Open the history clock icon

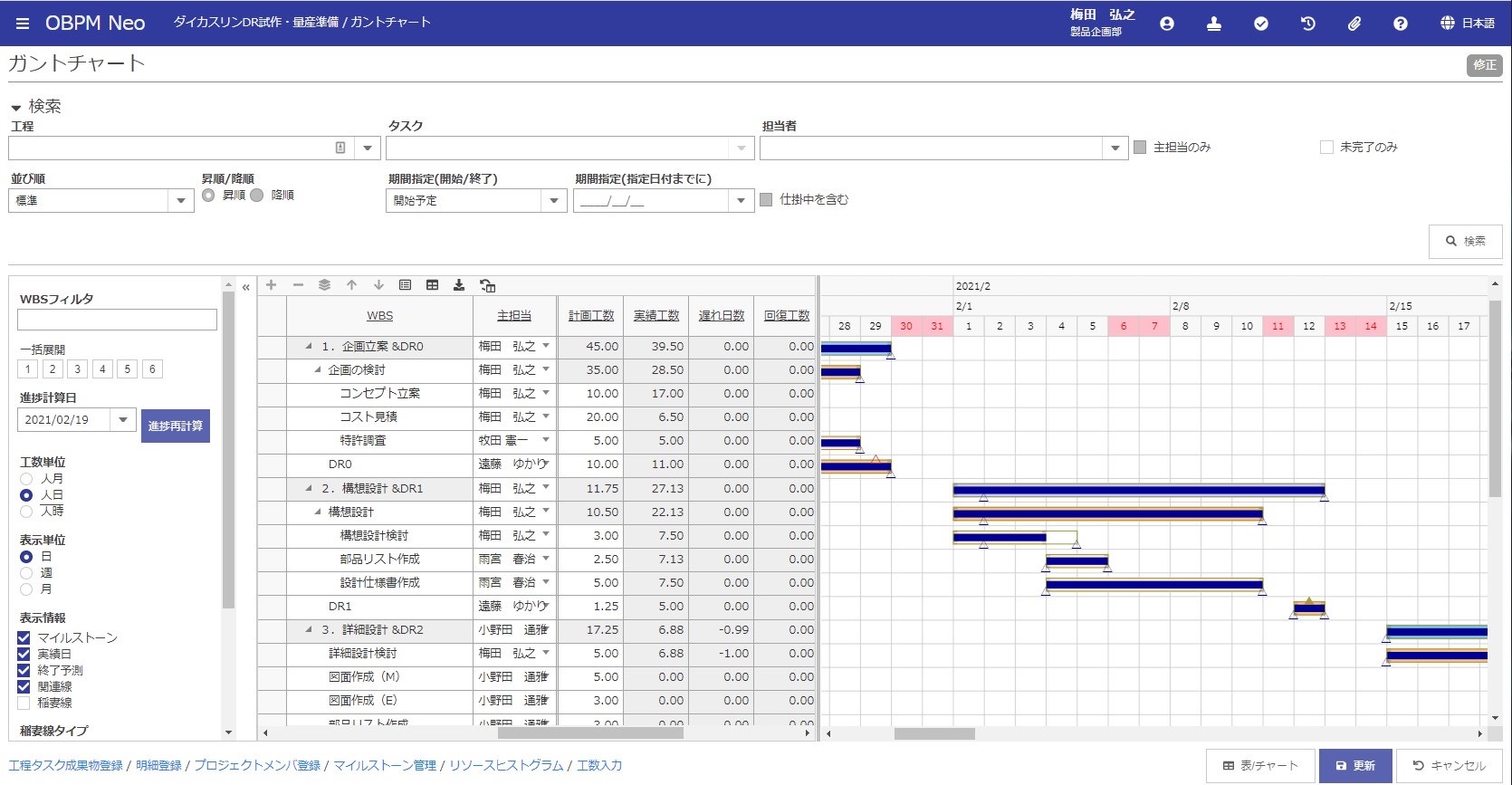[x=1308, y=24]
